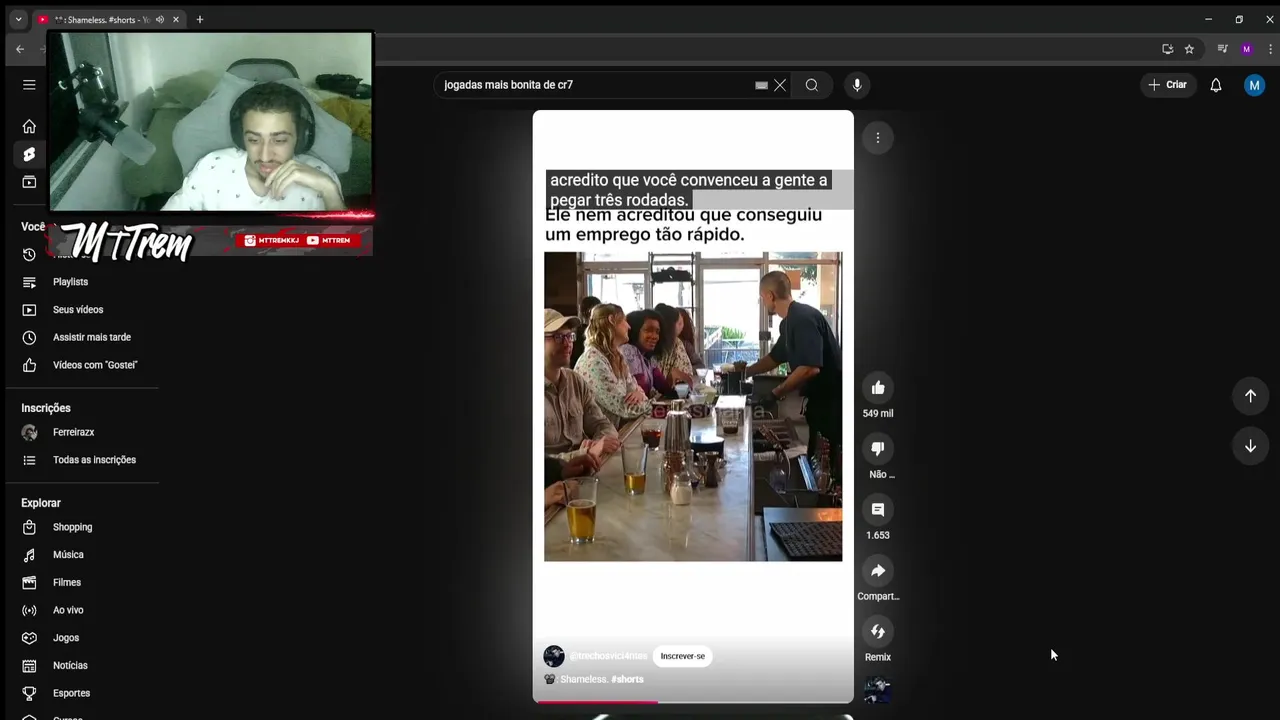Open the Chrome three-dot menu
The width and height of the screenshot is (1280, 720).
[1270, 49]
